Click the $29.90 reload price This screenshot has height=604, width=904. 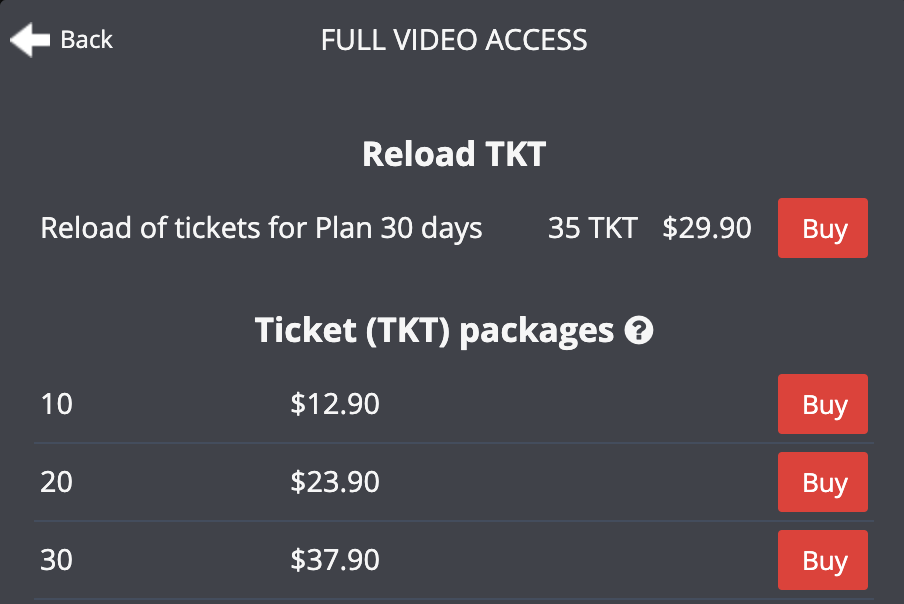[707, 228]
